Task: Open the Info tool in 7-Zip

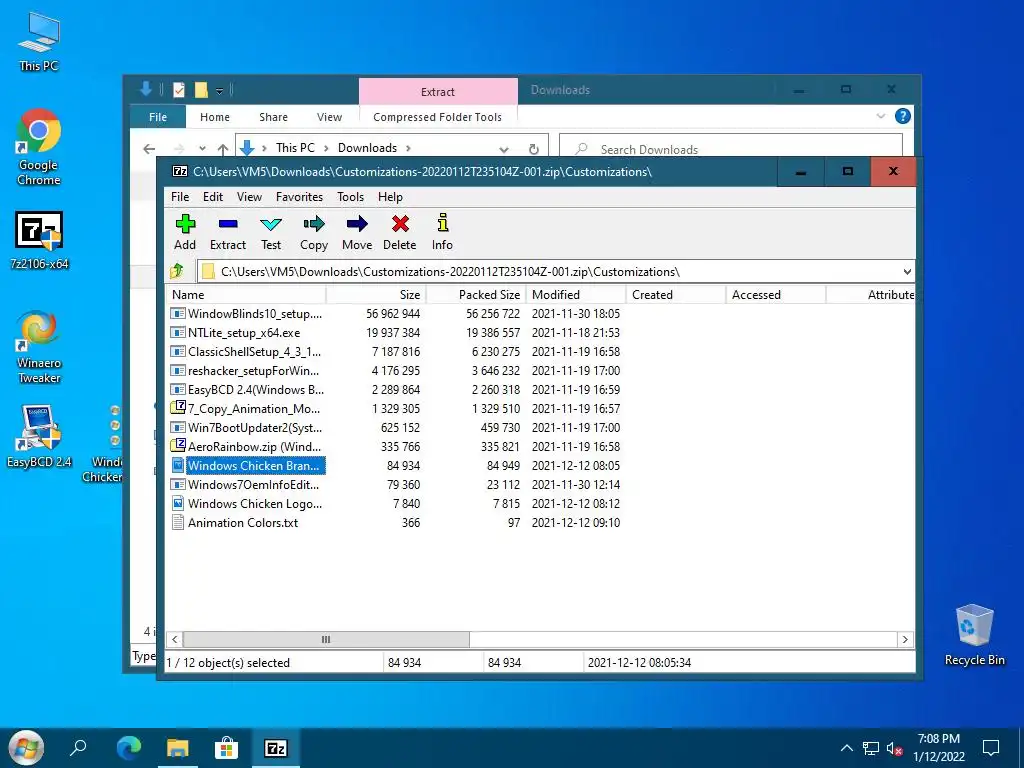Action: tap(442, 232)
